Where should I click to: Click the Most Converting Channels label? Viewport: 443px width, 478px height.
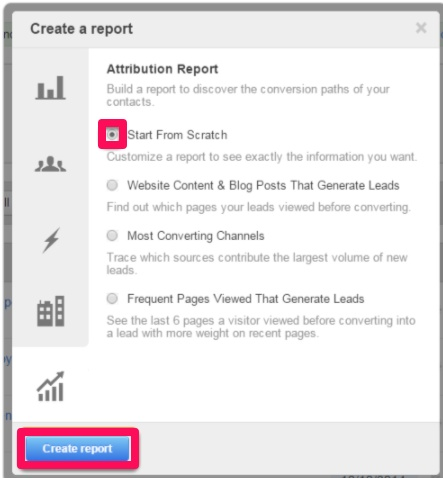tap(196, 236)
